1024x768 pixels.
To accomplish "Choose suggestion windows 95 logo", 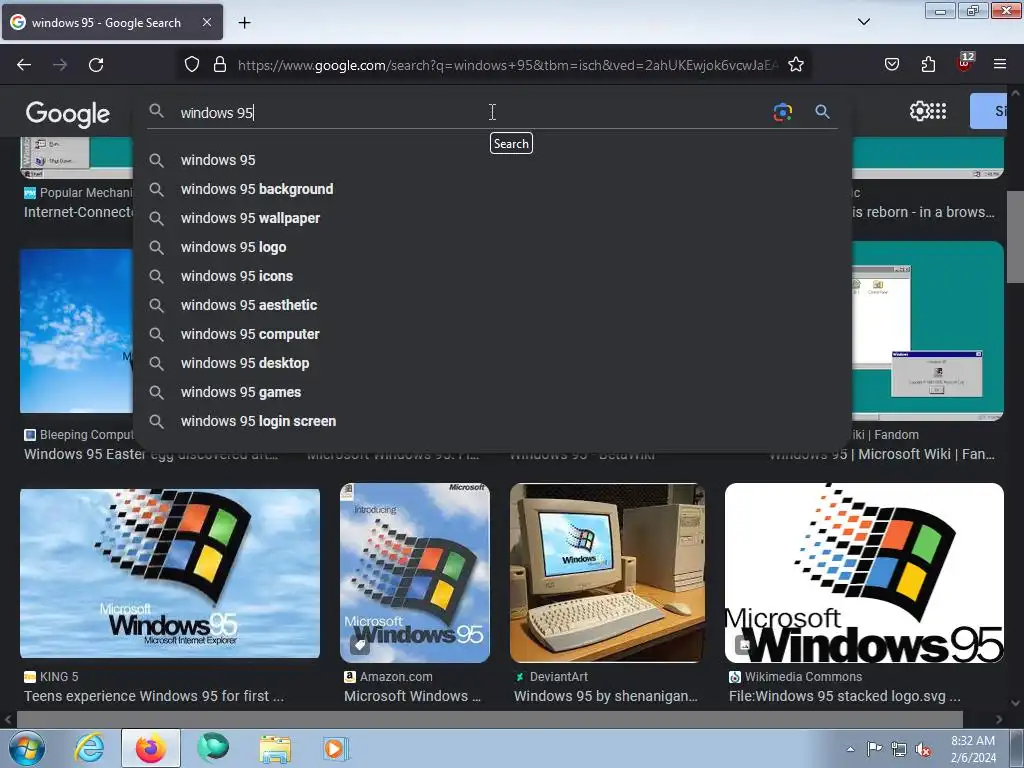I will [x=492, y=247].
